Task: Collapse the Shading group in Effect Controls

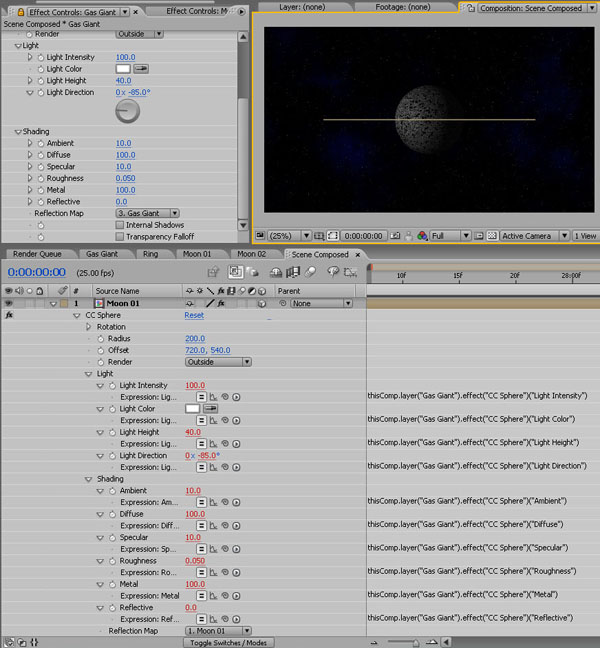Action: tap(18, 132)
